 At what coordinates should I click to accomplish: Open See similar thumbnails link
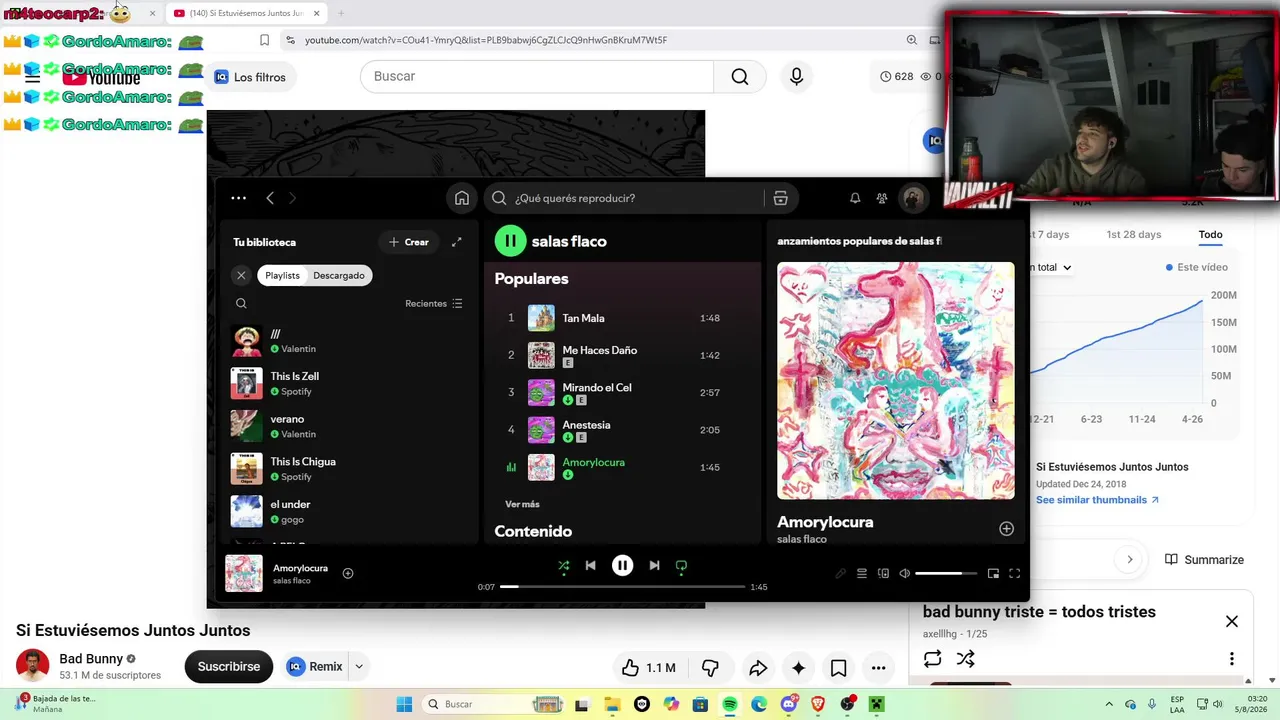1097,500
